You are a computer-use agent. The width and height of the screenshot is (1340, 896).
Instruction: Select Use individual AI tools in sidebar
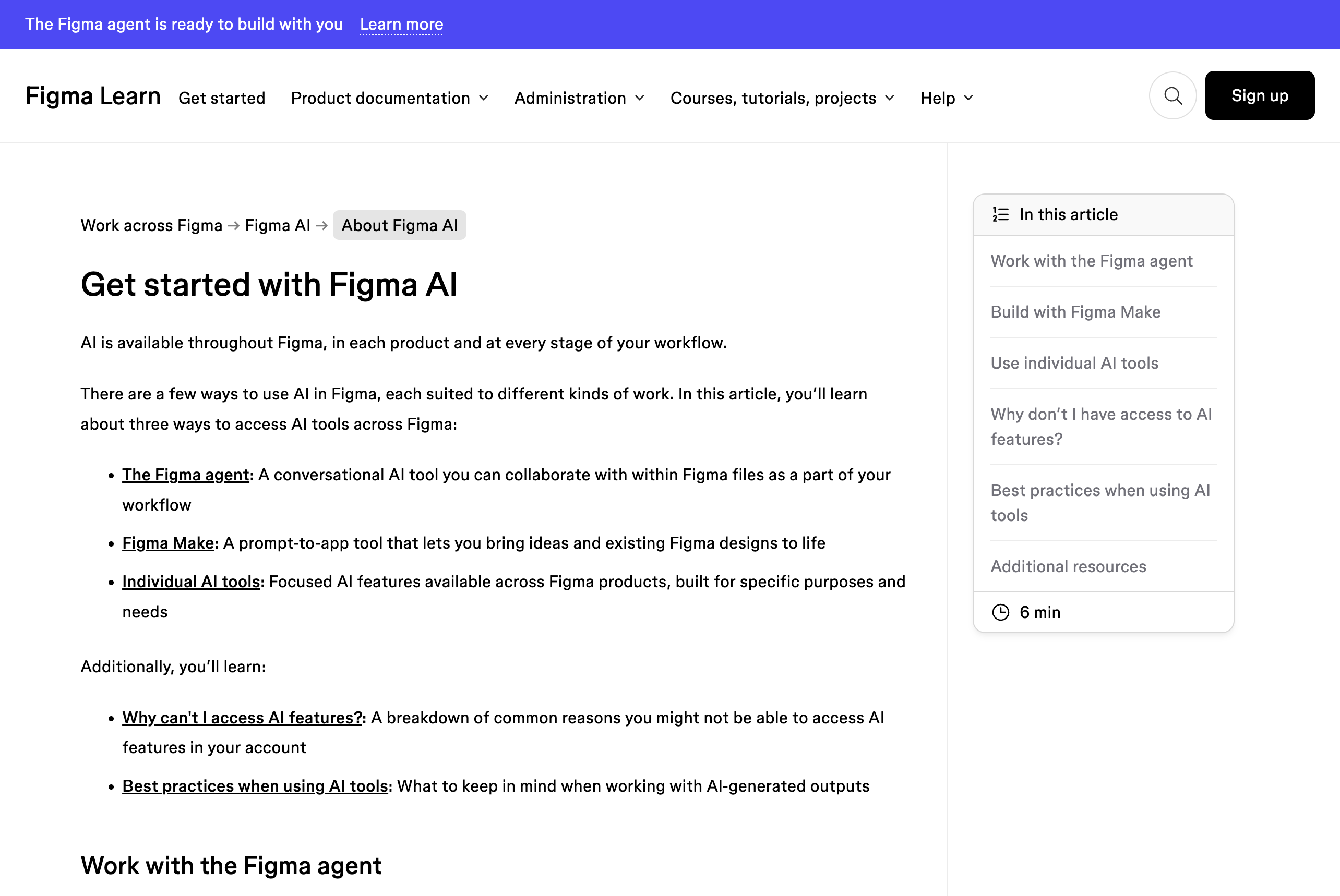[1074, 363]
